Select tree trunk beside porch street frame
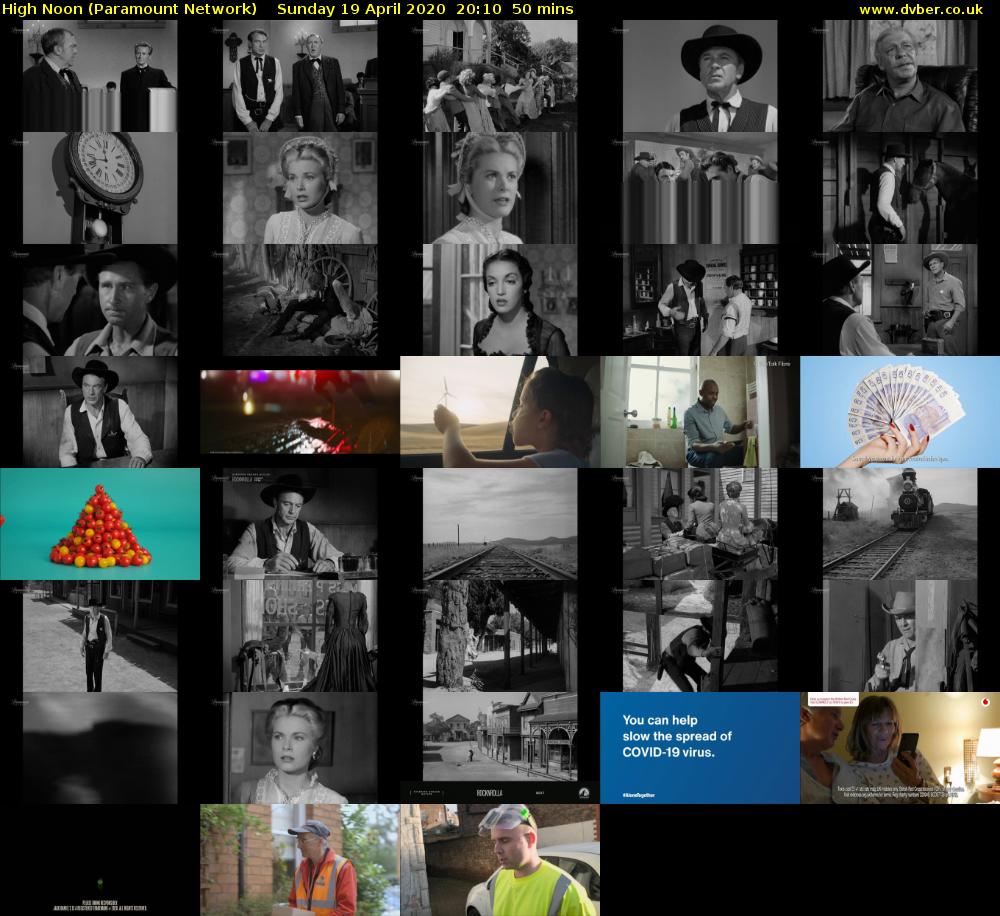 point(500,636)
